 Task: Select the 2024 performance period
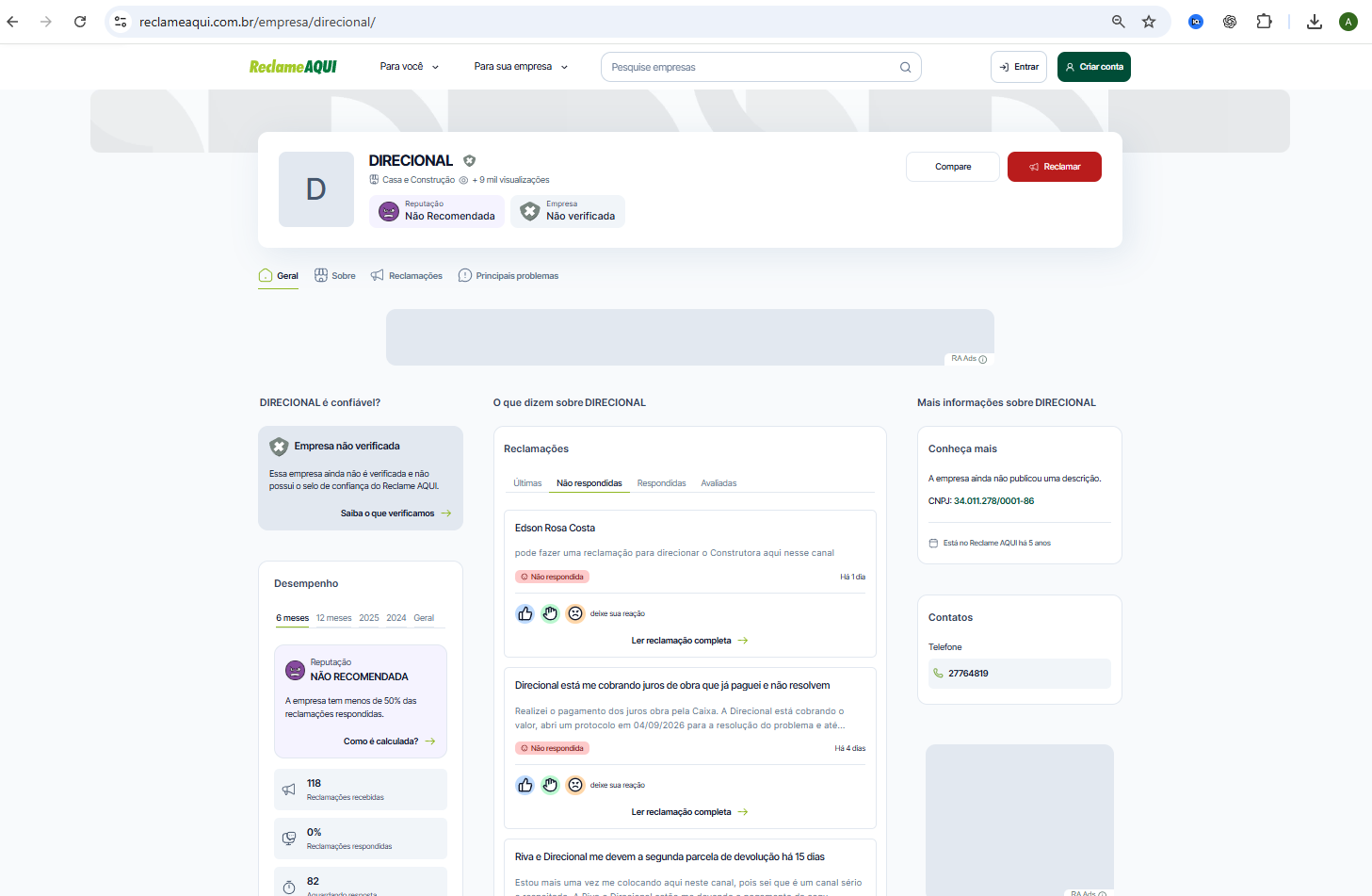pos(396,618)
